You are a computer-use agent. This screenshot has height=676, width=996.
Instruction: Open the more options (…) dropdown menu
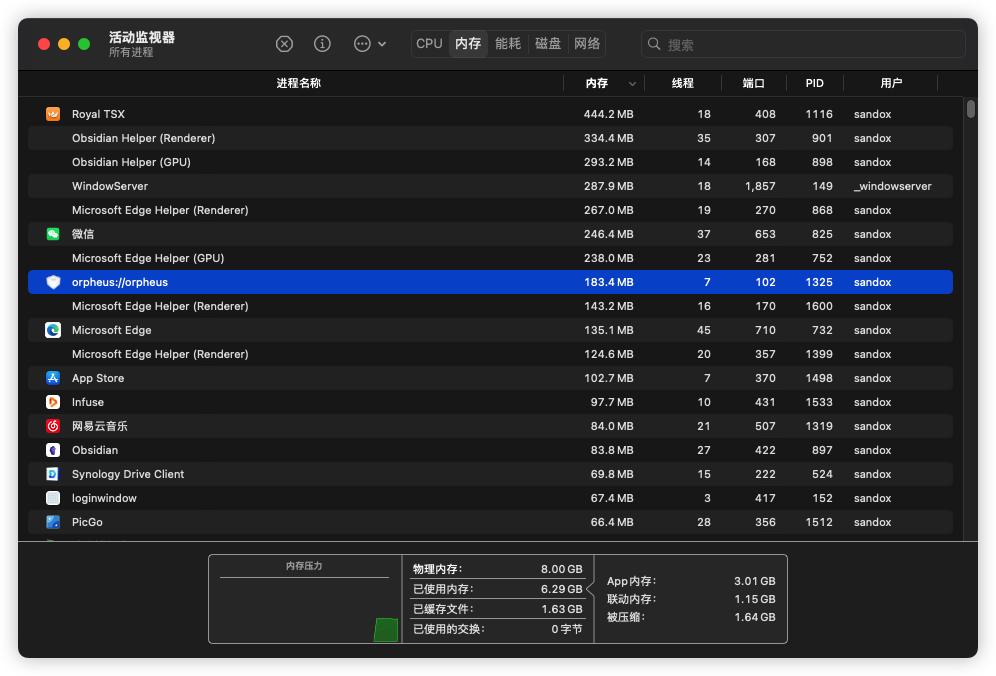pos(369,44)
